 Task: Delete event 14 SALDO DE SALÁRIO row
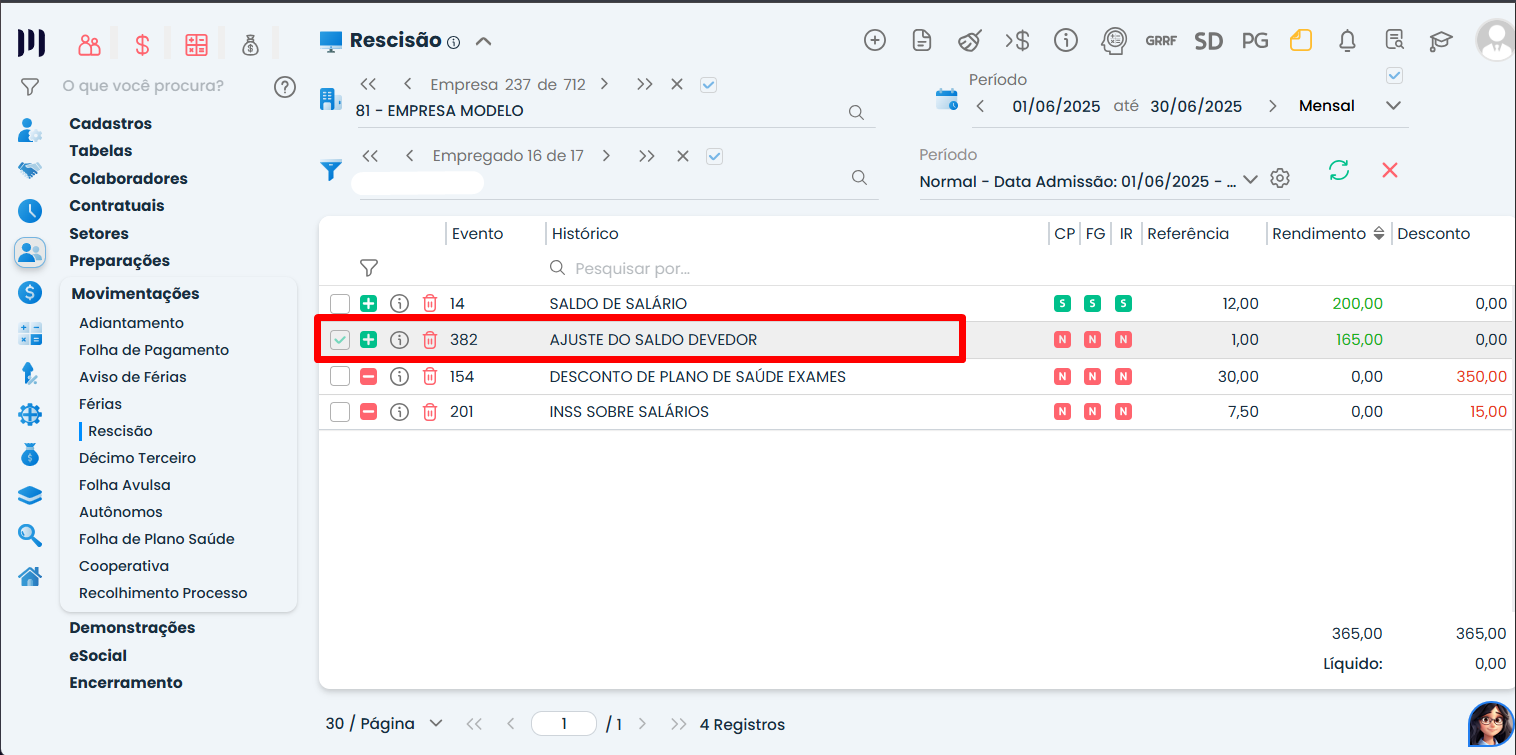pos(430,303)
